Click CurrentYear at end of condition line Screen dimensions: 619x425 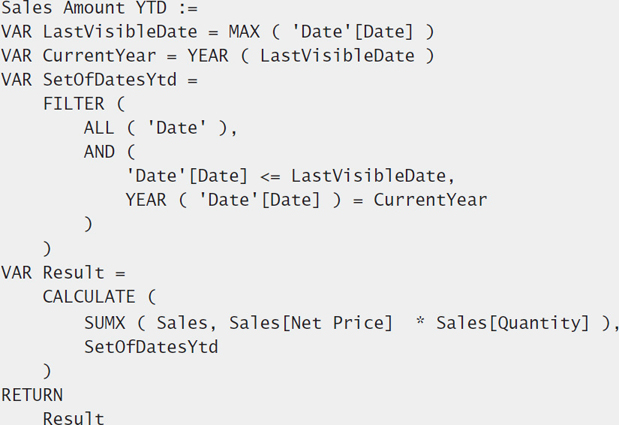click(x=430, y=200)
